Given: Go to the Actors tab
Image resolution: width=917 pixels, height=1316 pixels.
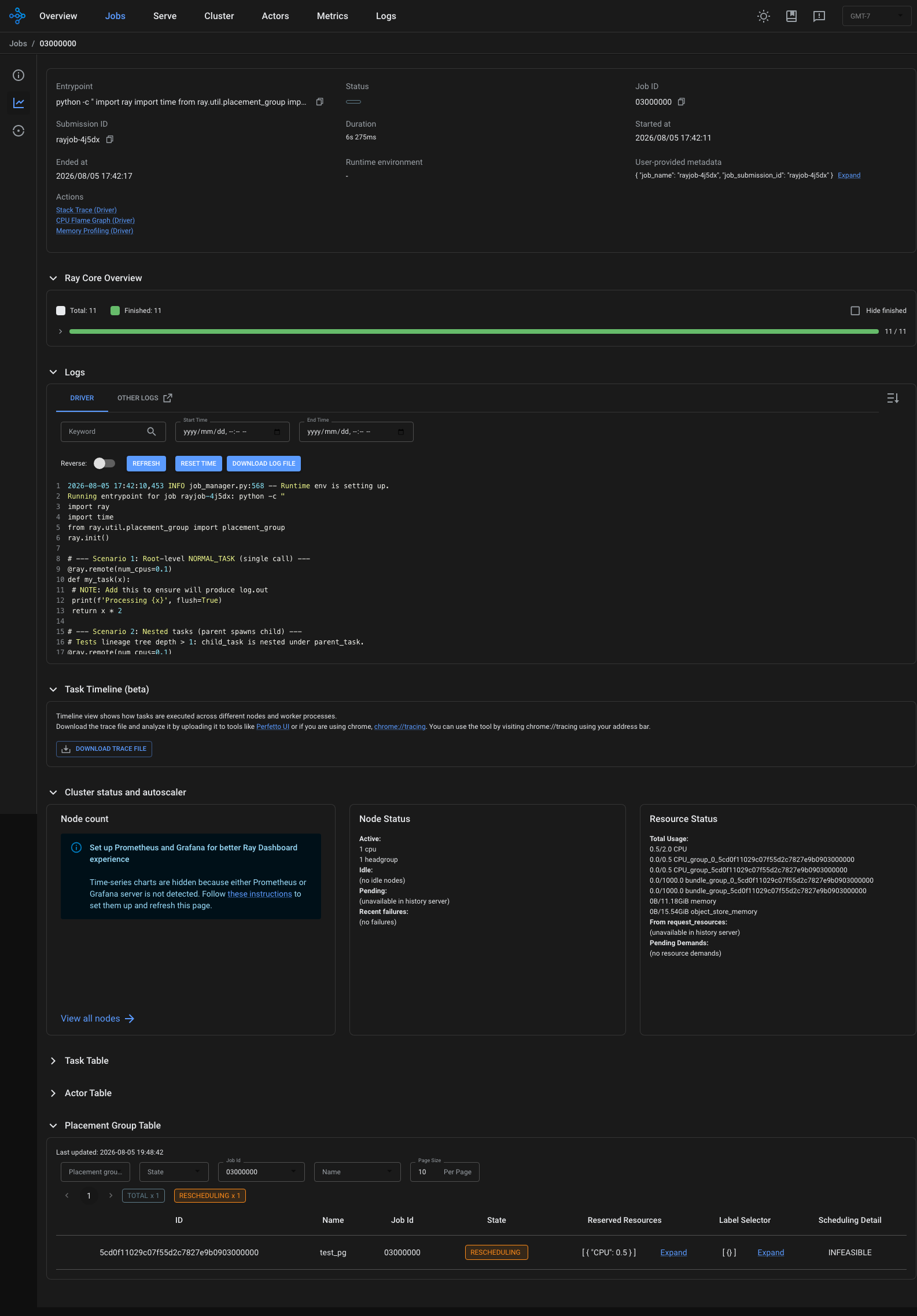Looking at the screenshot, I should click(275, 16).
